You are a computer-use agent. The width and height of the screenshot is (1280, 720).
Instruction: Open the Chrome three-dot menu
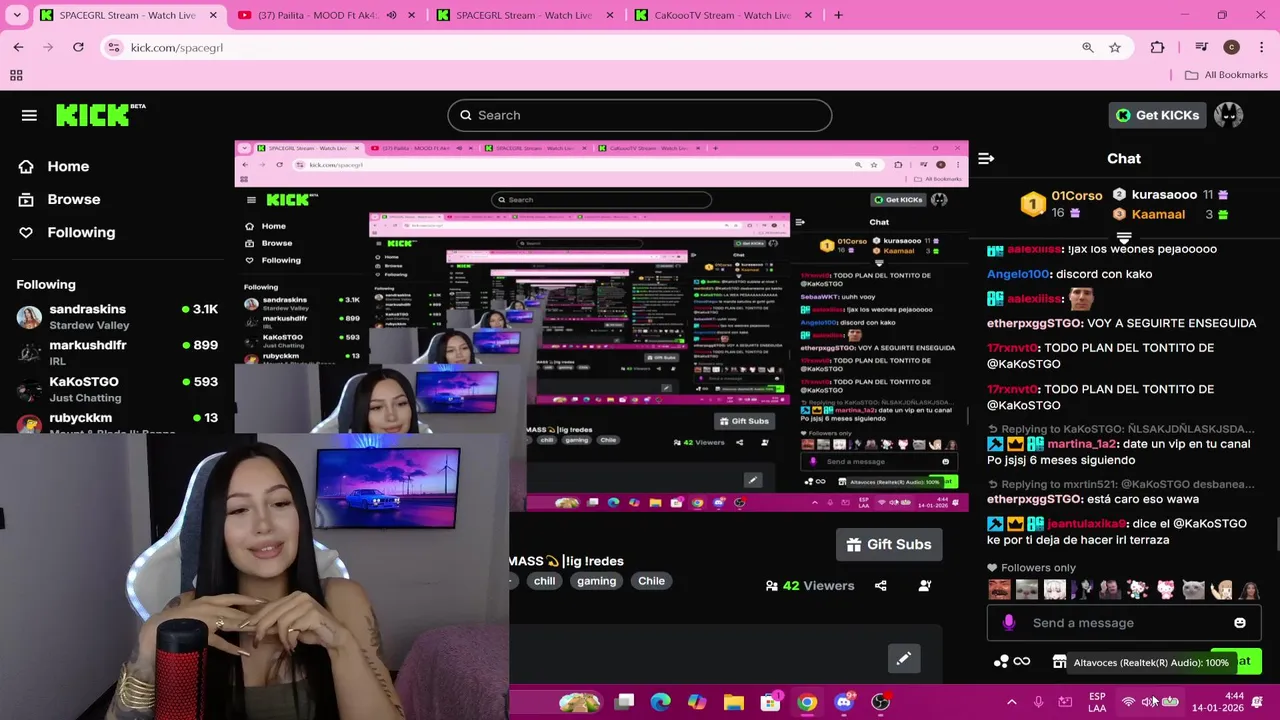pyautogui.click(x=1261, y=47)
